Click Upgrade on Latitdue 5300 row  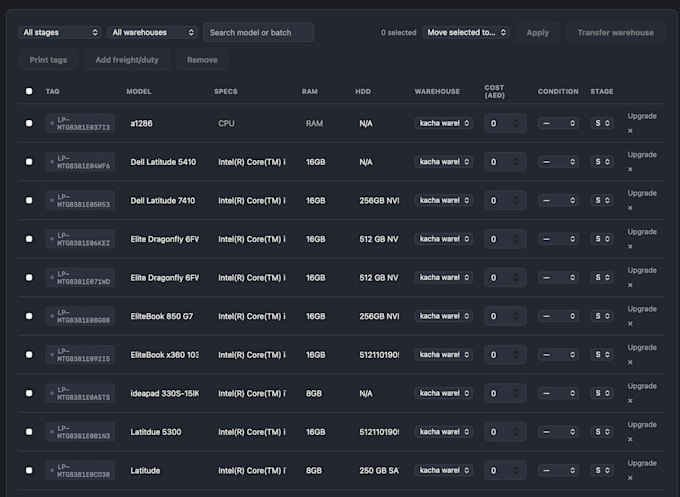(x=642, y=425)
